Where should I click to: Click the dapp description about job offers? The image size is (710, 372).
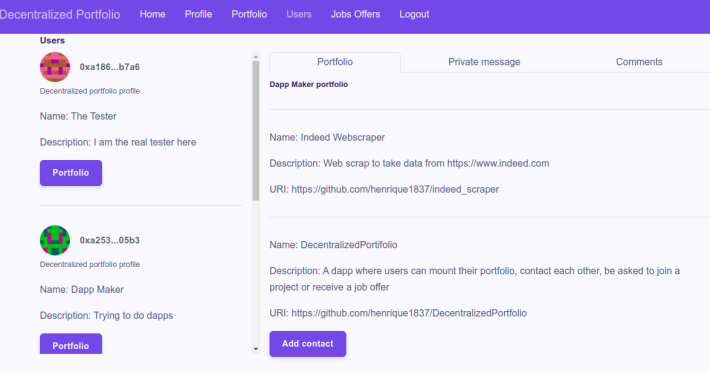[x=475, y=279]
